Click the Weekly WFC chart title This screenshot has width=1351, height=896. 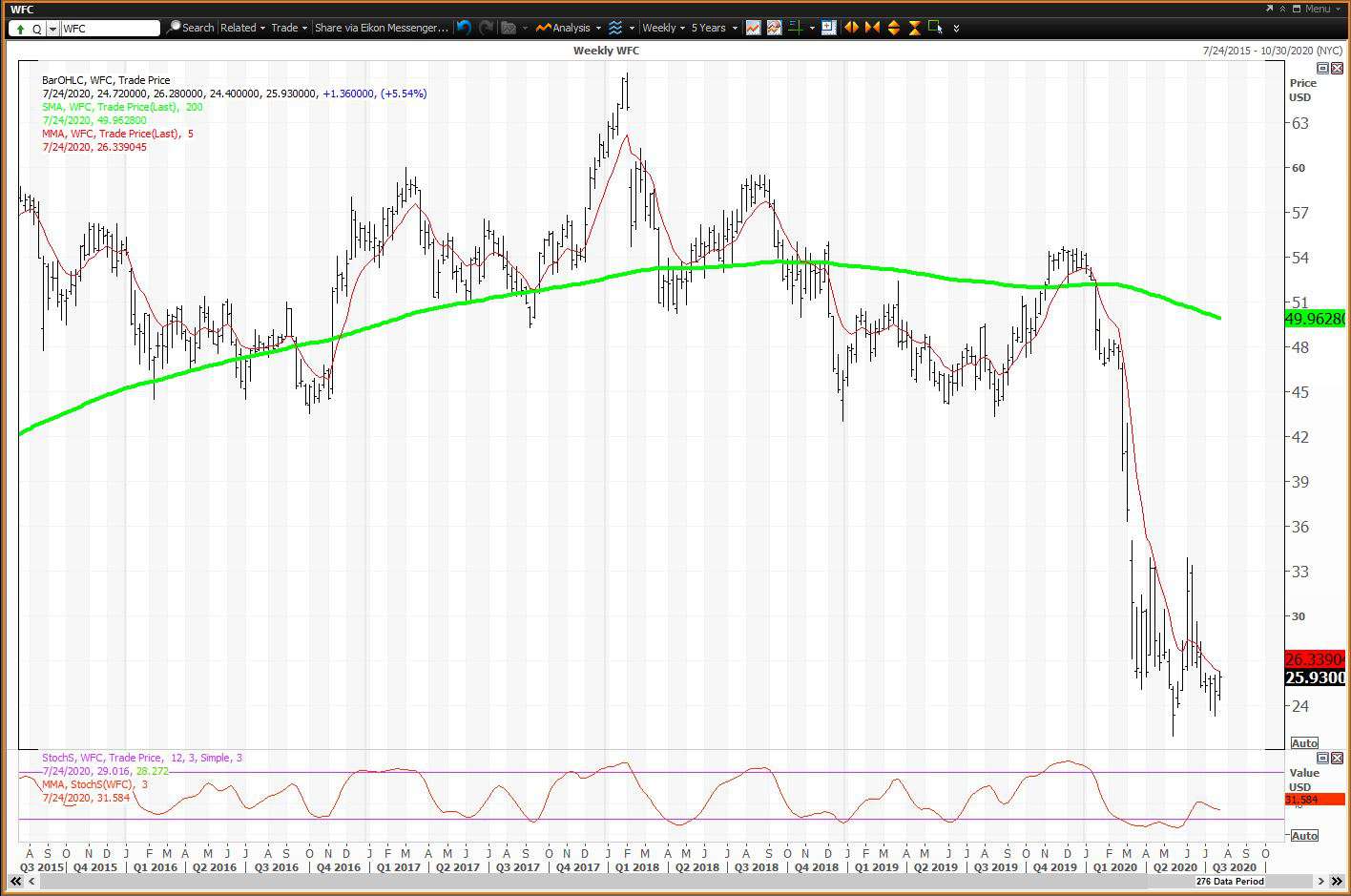[606, 51]
